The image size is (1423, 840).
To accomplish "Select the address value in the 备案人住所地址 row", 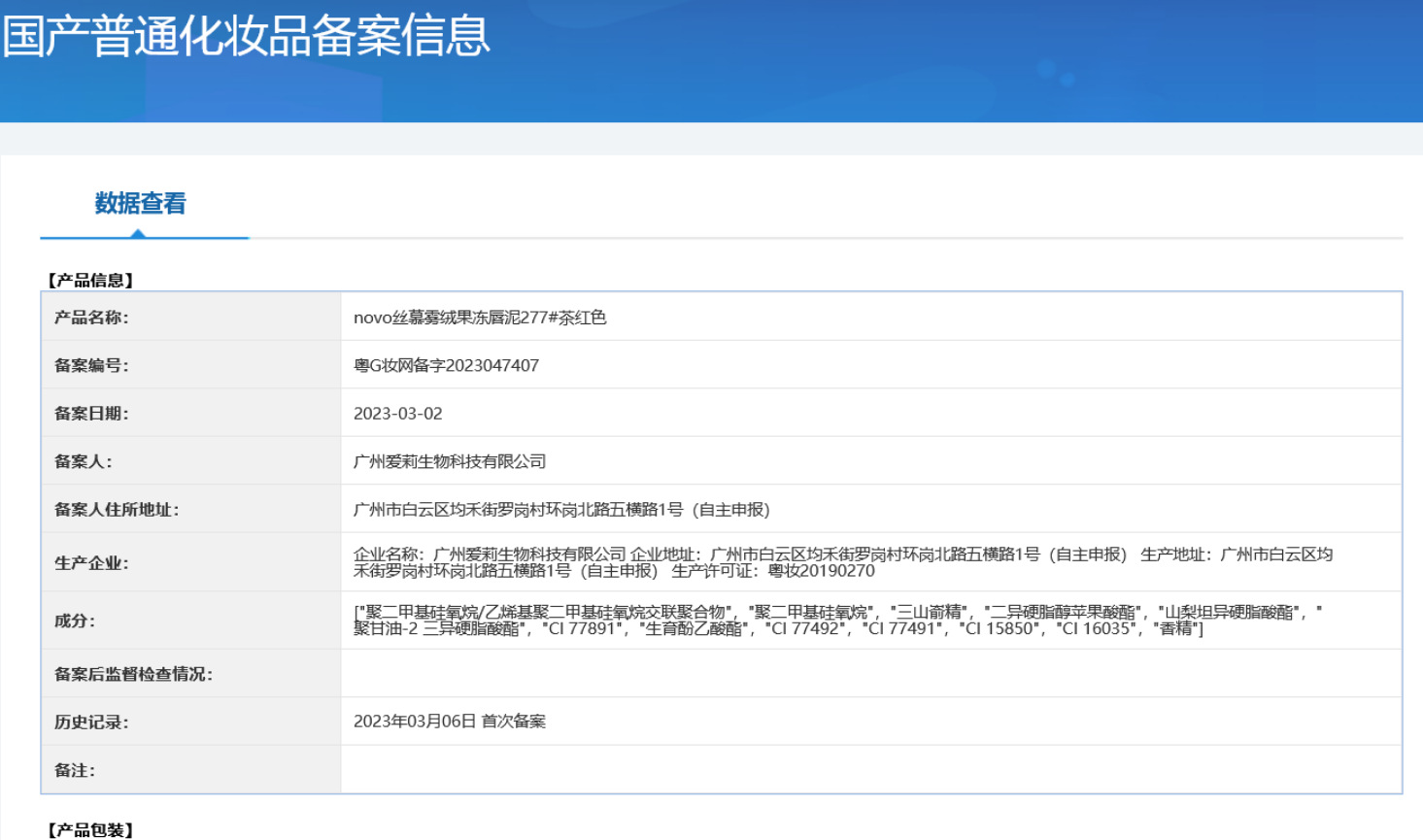I will (561, 510).
